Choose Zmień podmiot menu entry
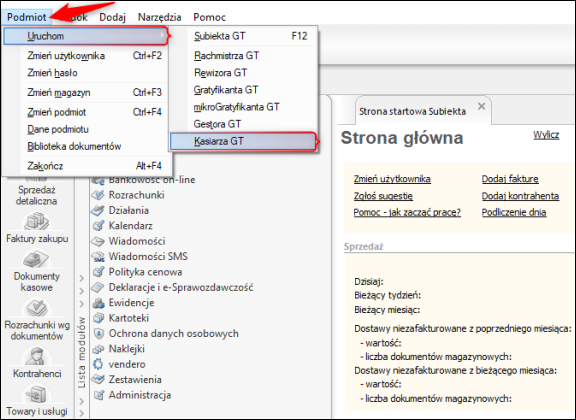Viewport: 576px width, 420px height. 85,112
